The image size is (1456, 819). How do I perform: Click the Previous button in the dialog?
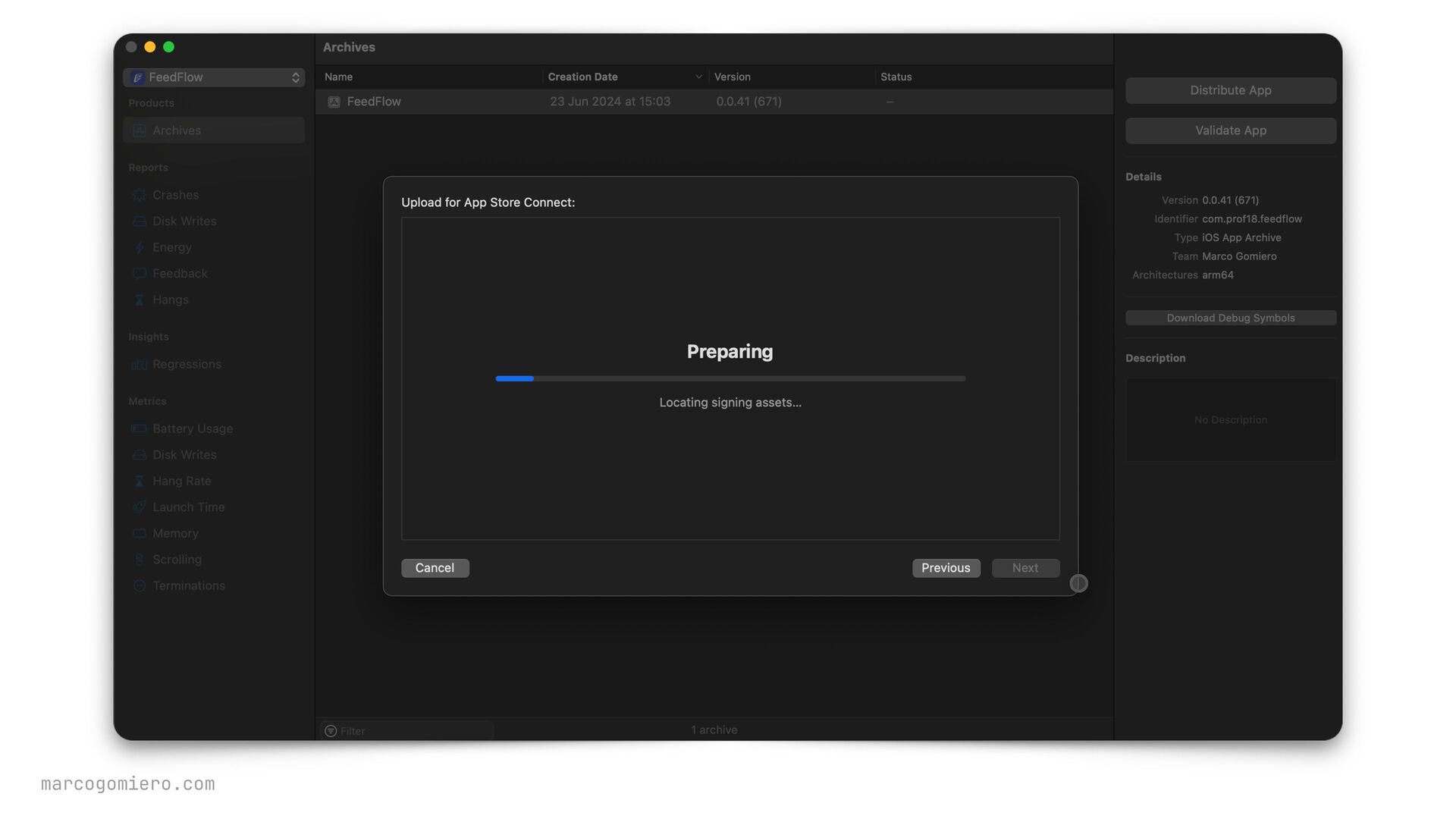(x=946, y=568)
